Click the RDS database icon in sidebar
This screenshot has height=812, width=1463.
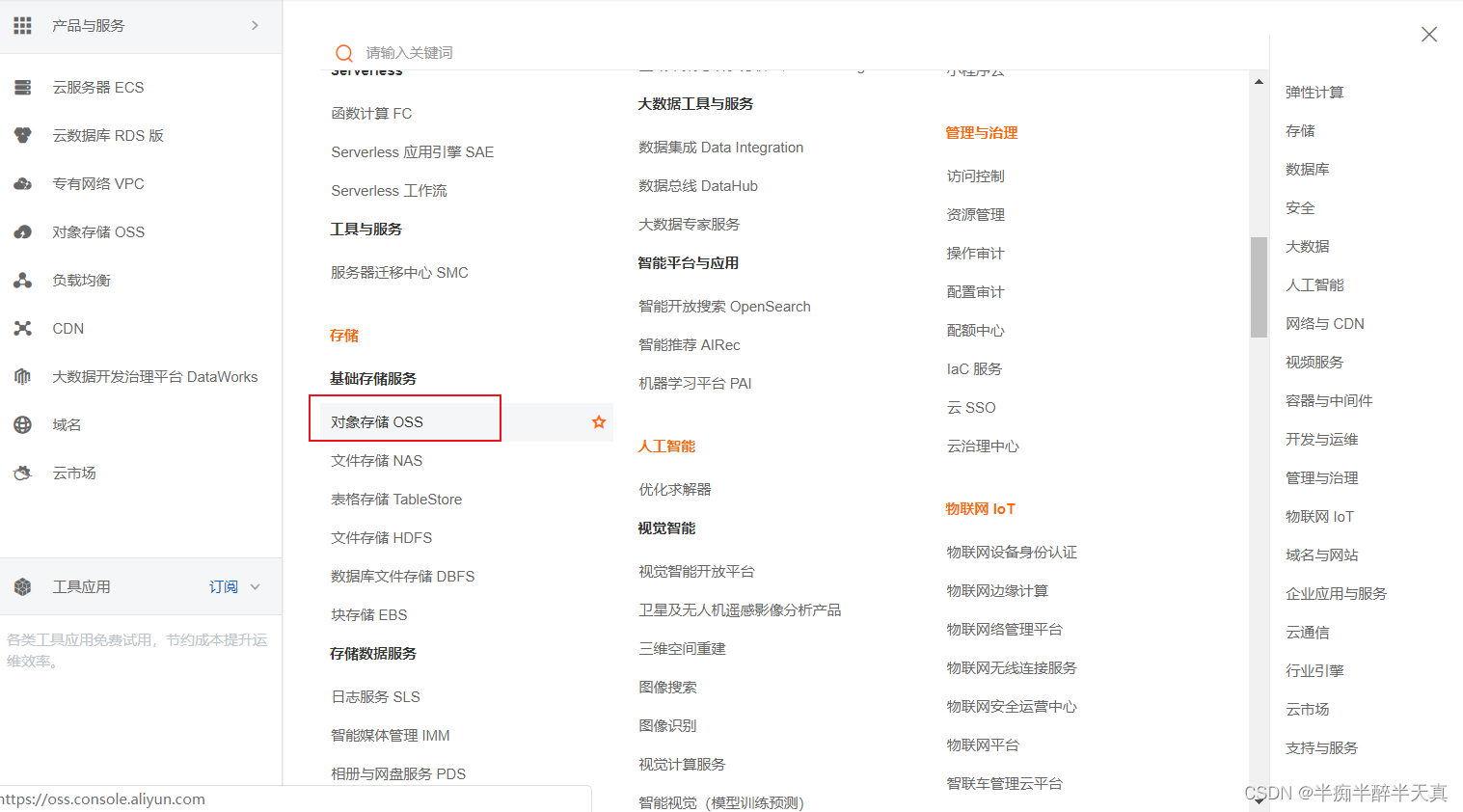tap(22, 135)
